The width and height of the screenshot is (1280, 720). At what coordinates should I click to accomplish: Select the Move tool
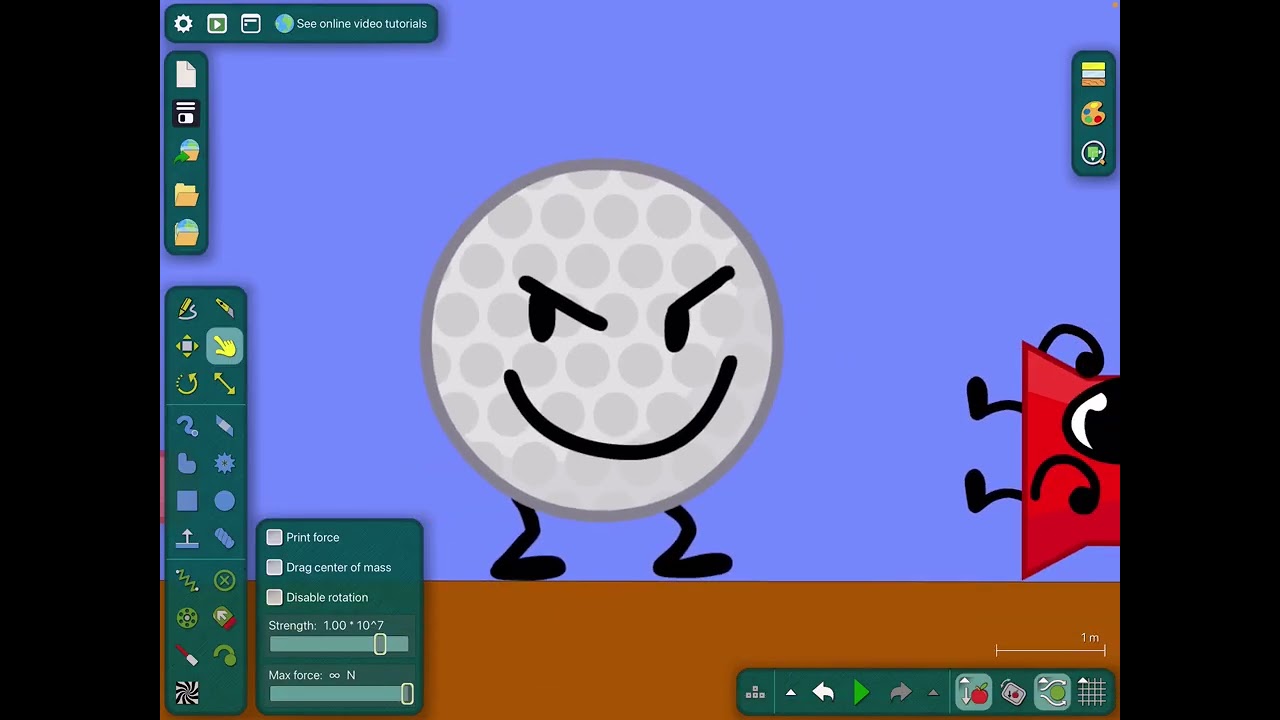[x=187, y=347]
